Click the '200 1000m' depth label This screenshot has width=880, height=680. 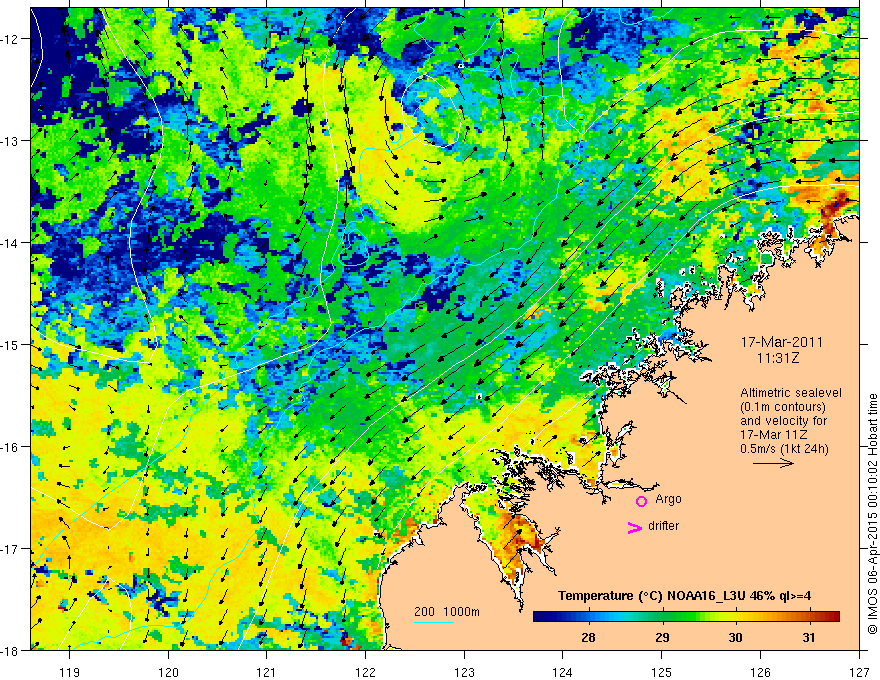447,612
